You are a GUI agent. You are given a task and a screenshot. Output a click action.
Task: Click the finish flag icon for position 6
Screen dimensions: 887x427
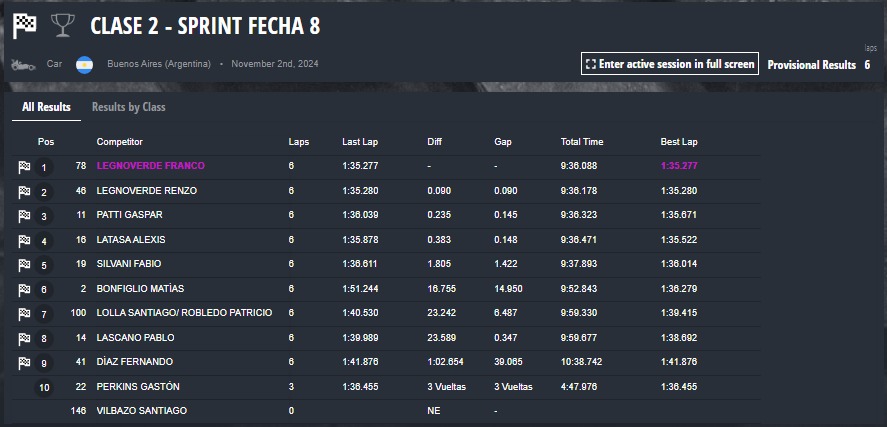24,290
